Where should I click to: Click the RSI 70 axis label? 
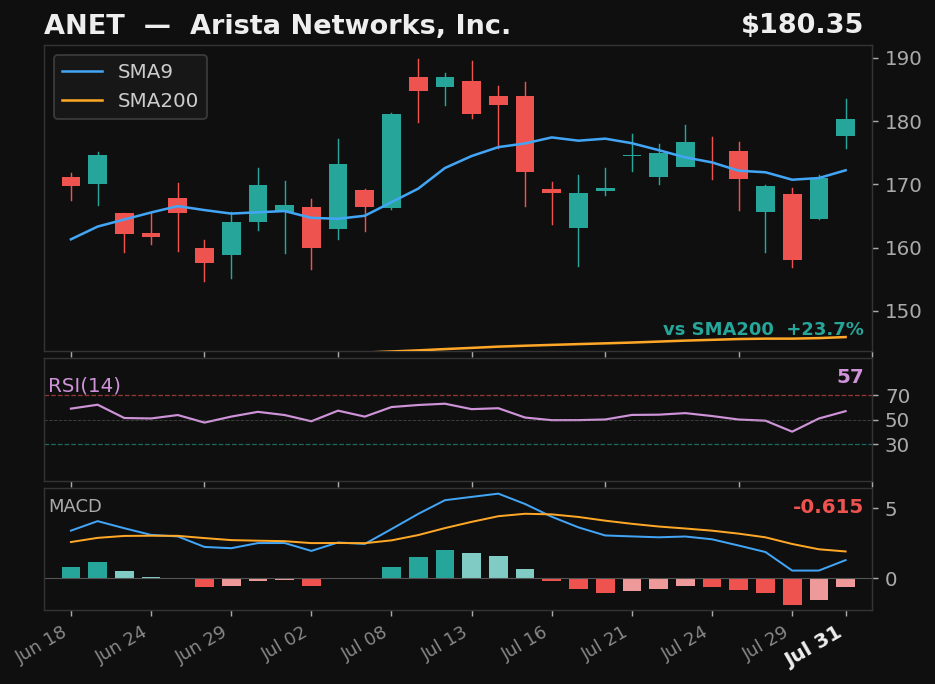click(x=897, y=396)
